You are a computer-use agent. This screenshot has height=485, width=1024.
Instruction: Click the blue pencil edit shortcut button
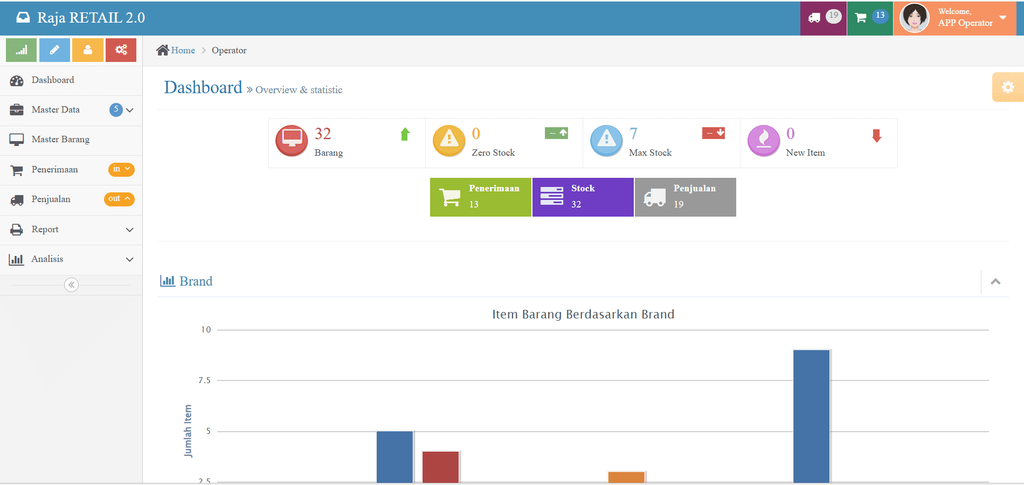coord(54,50)
